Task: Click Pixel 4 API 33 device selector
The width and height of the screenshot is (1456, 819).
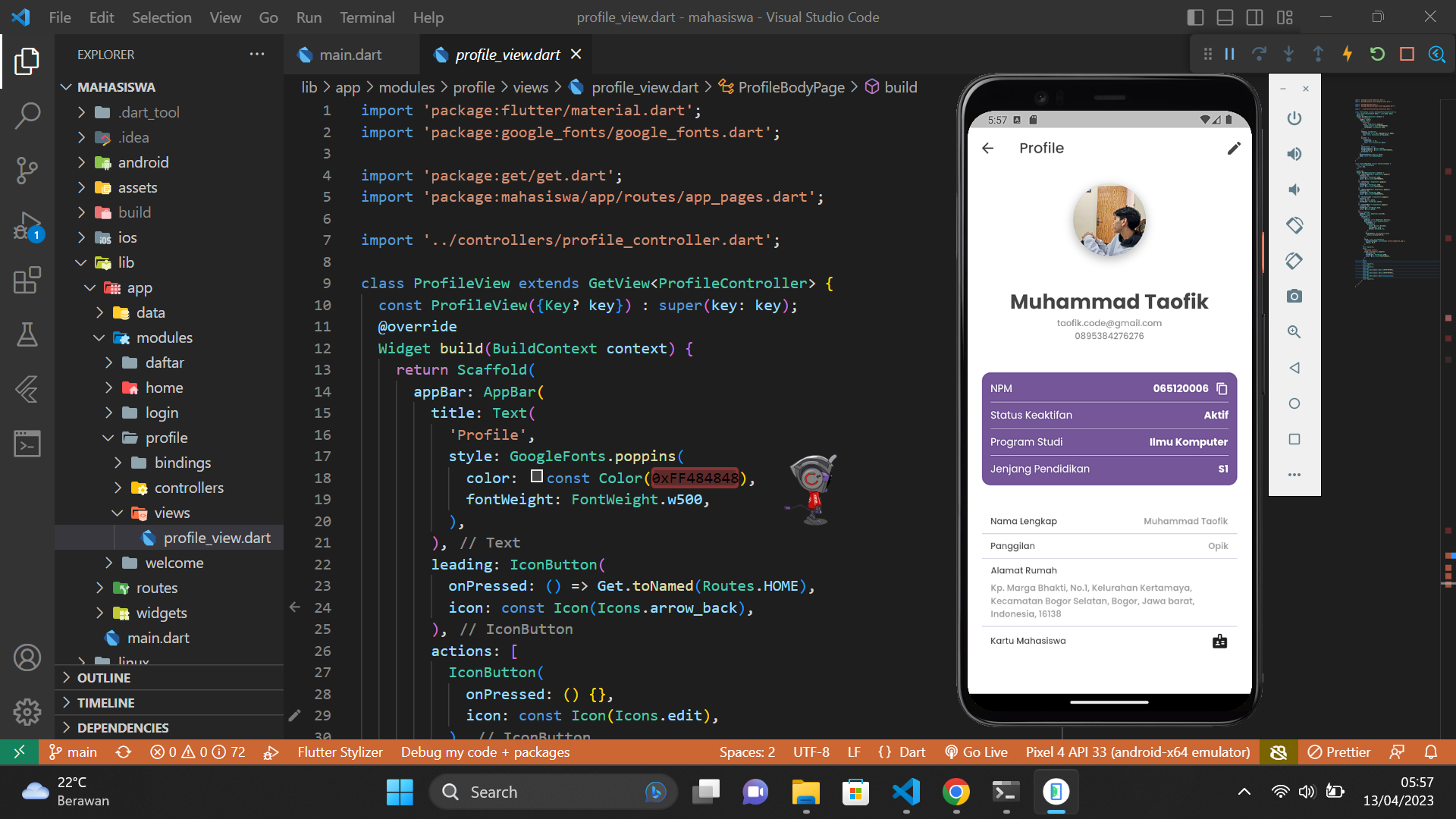Action: click(x=1137, y=752)
